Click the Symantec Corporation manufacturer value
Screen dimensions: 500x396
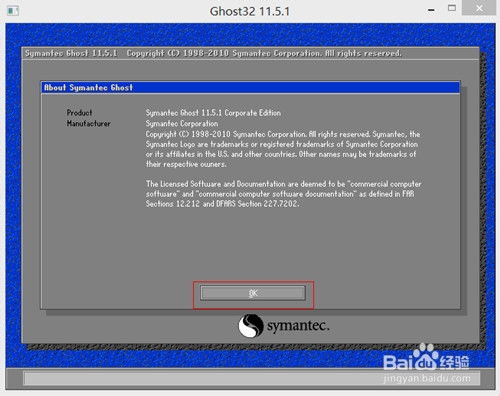[182, 124]
